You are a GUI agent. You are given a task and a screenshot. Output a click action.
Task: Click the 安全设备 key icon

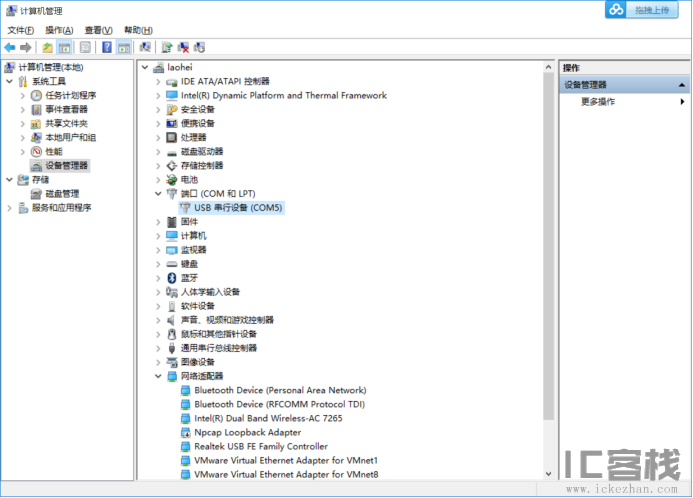pos(171,110)
